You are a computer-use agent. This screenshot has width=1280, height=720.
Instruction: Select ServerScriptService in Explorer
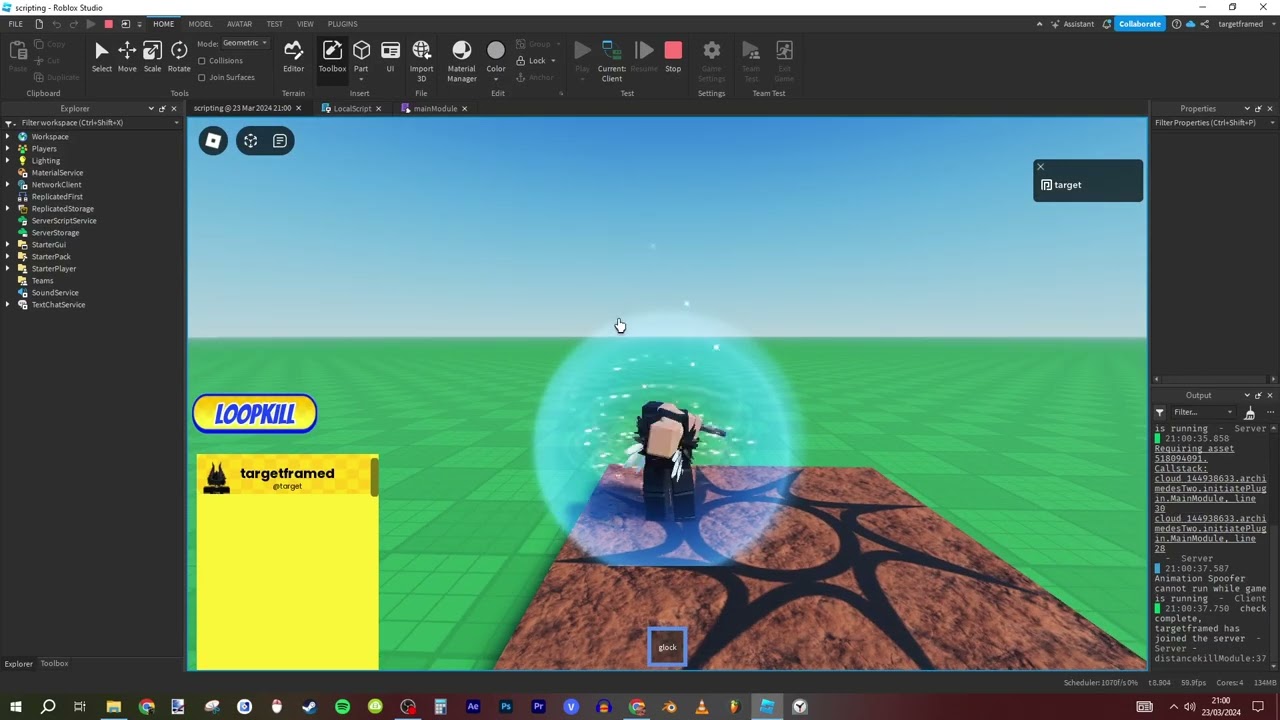point(64,221)
